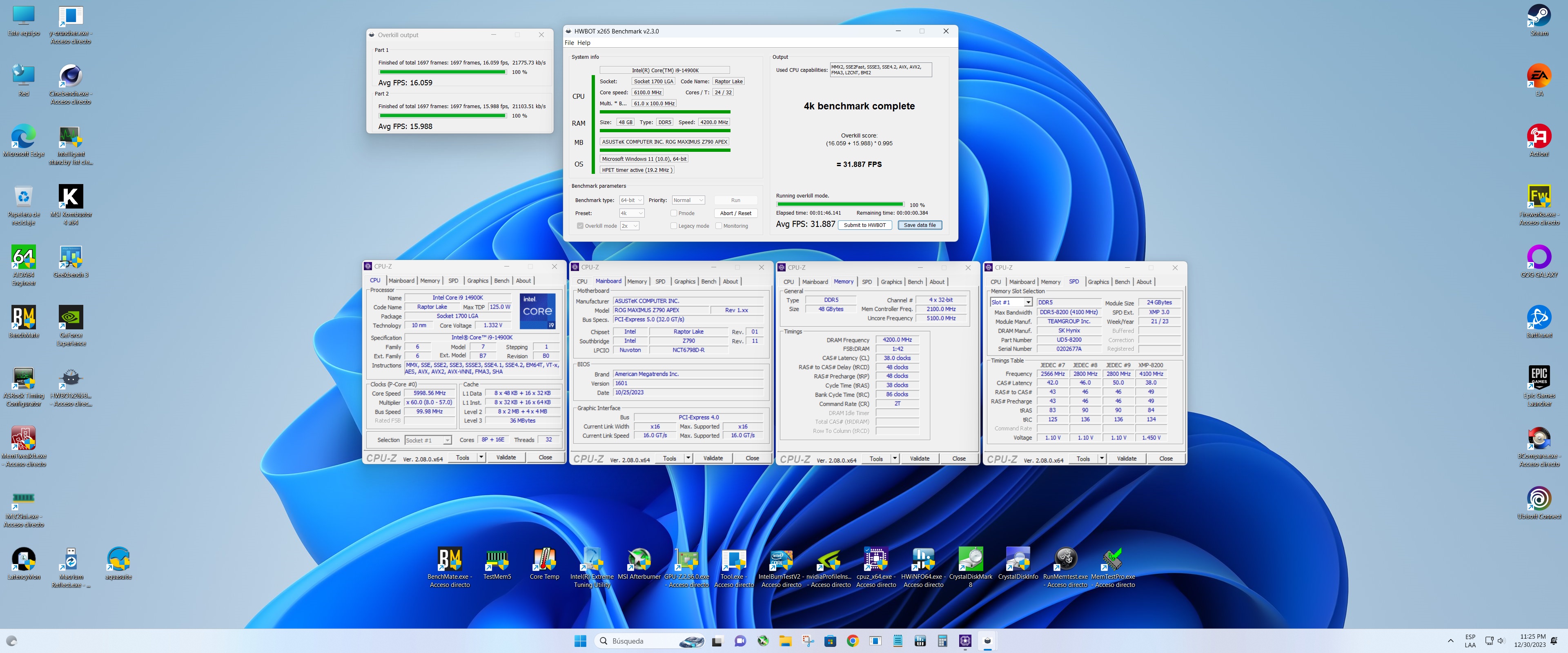
Task: Open HWiNFO64.exe shortcut icon
Action: click(923, 567)
